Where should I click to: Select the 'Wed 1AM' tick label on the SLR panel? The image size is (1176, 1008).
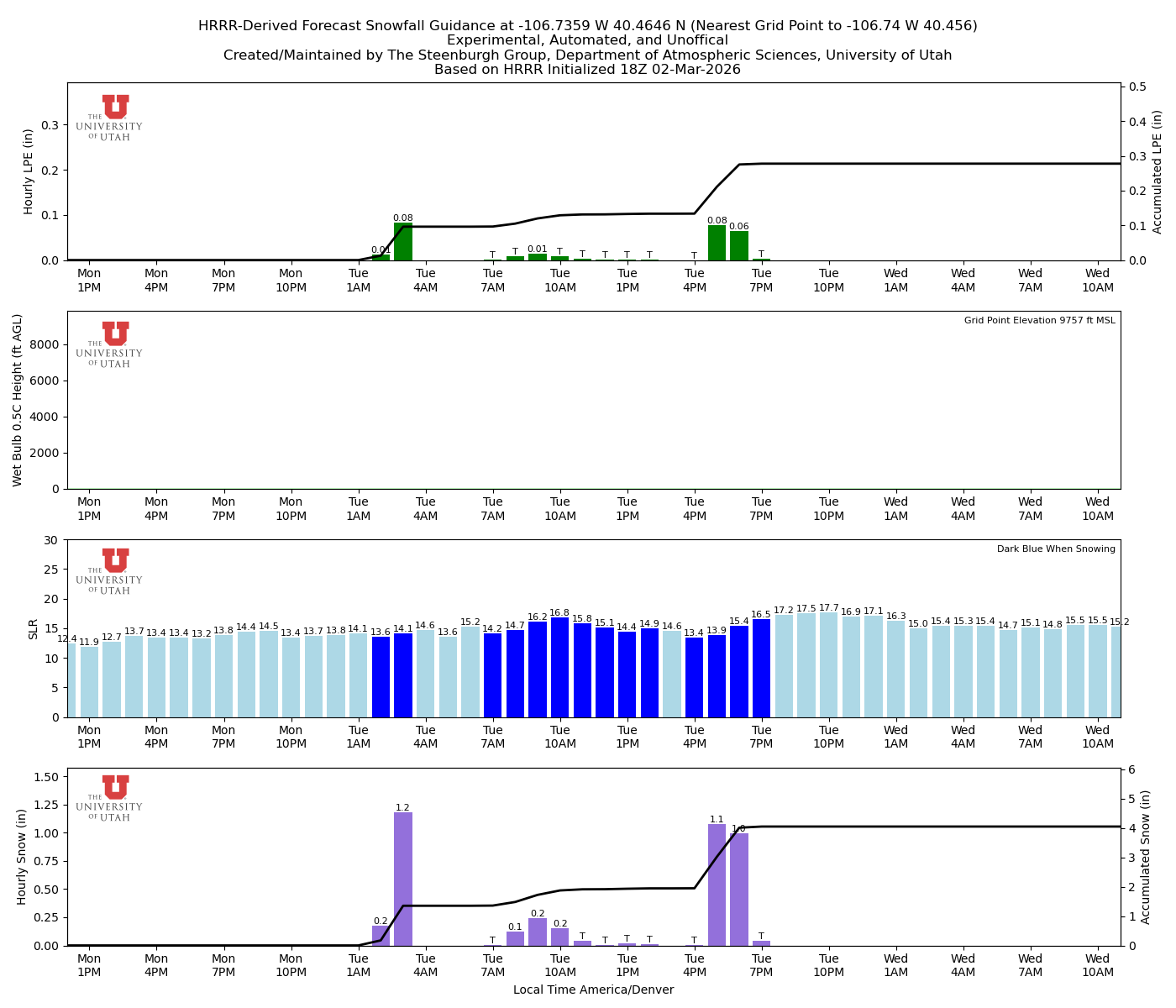point(896,737)
